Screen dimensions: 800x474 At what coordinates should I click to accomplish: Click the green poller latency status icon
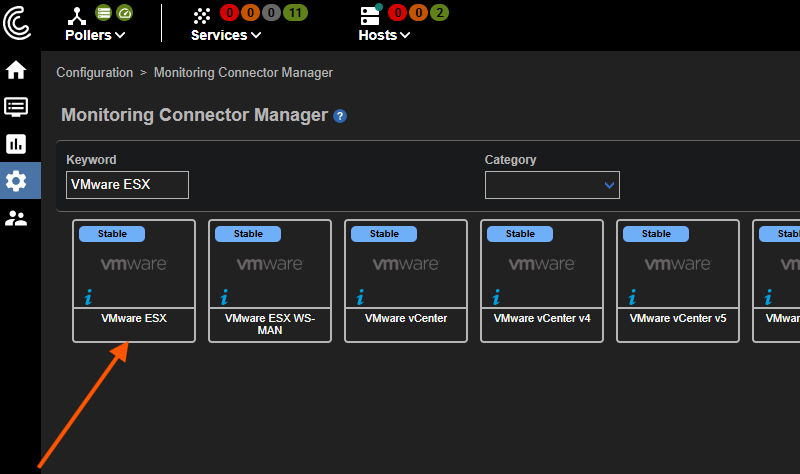point(124,13)
